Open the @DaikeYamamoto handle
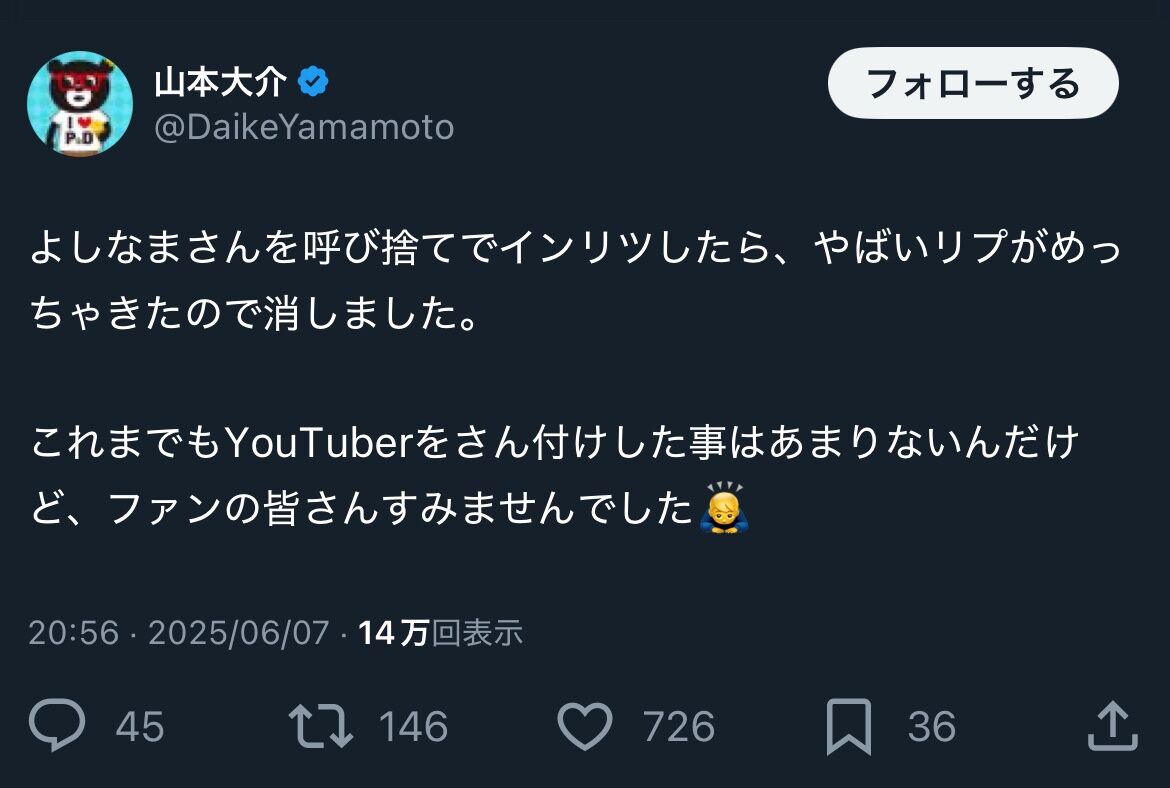This screenshot has width=1170, height=788. 304,128
